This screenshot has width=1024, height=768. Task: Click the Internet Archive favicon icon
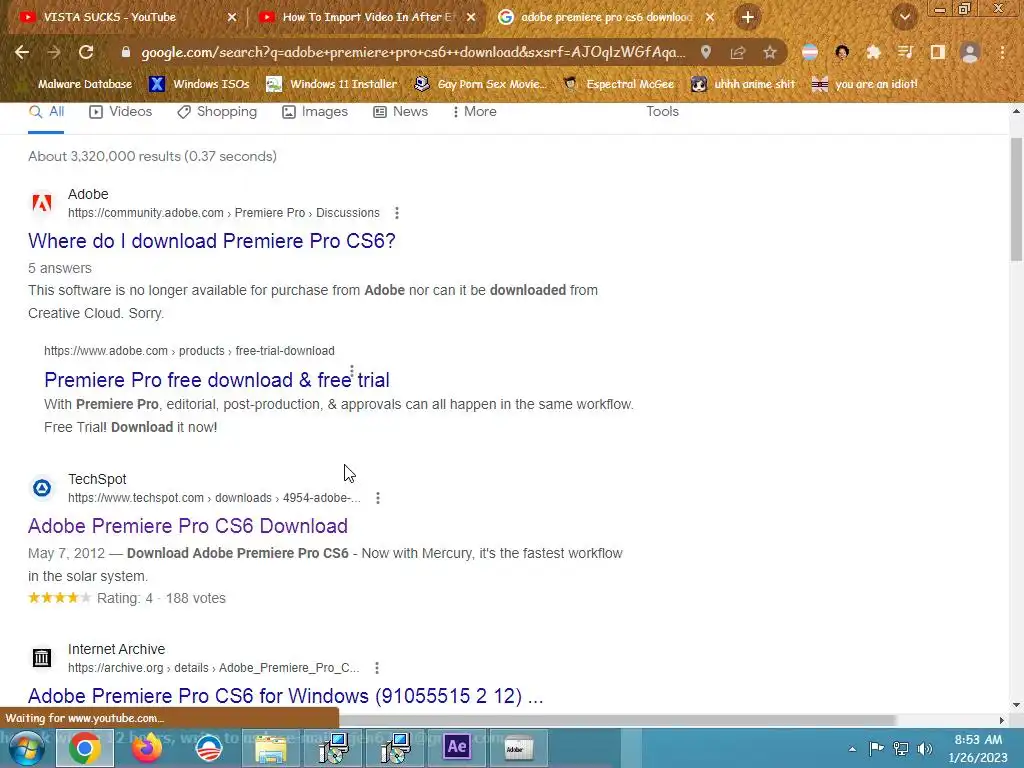[42, 658]
